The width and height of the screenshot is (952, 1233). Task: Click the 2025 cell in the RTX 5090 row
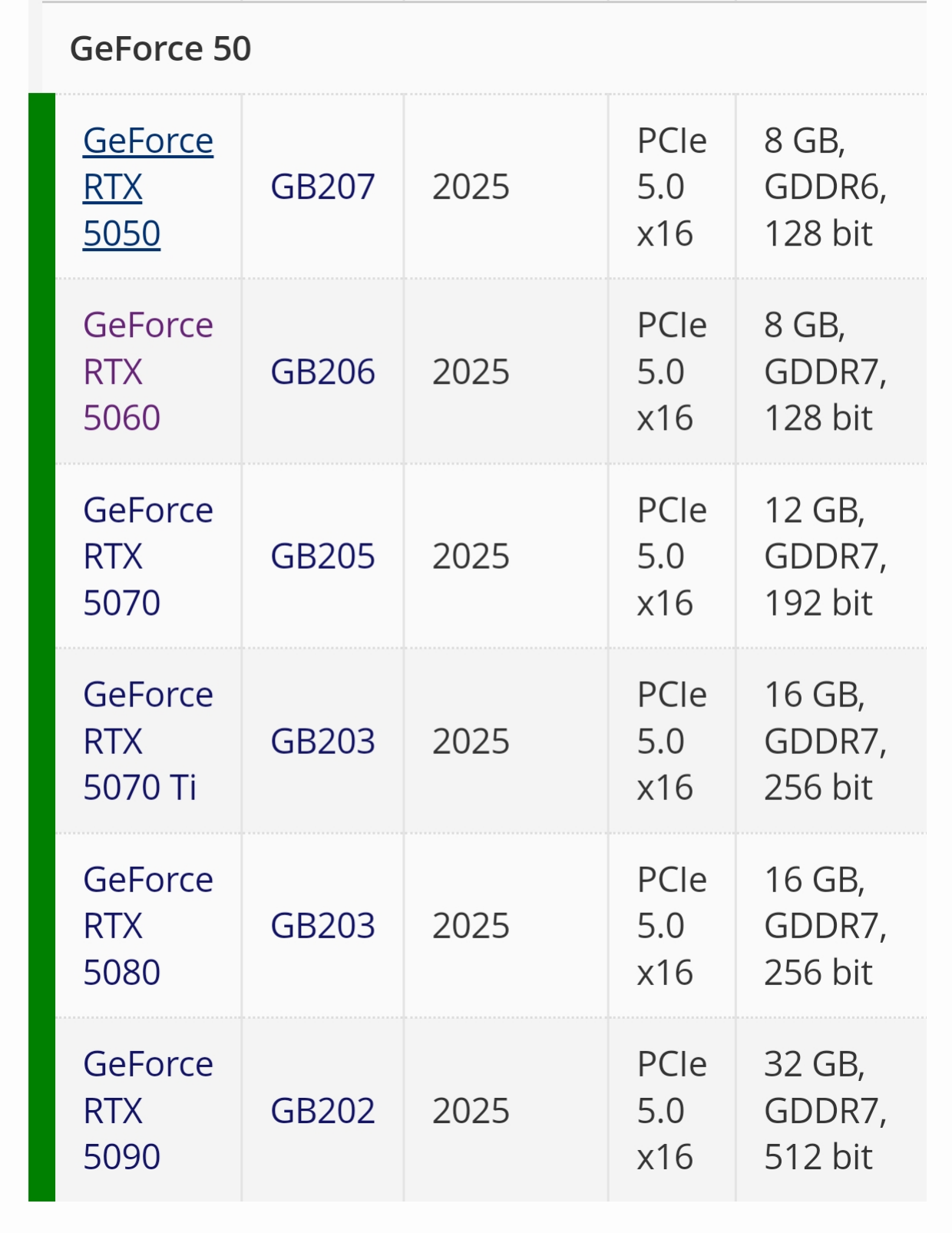point(471,1111)
